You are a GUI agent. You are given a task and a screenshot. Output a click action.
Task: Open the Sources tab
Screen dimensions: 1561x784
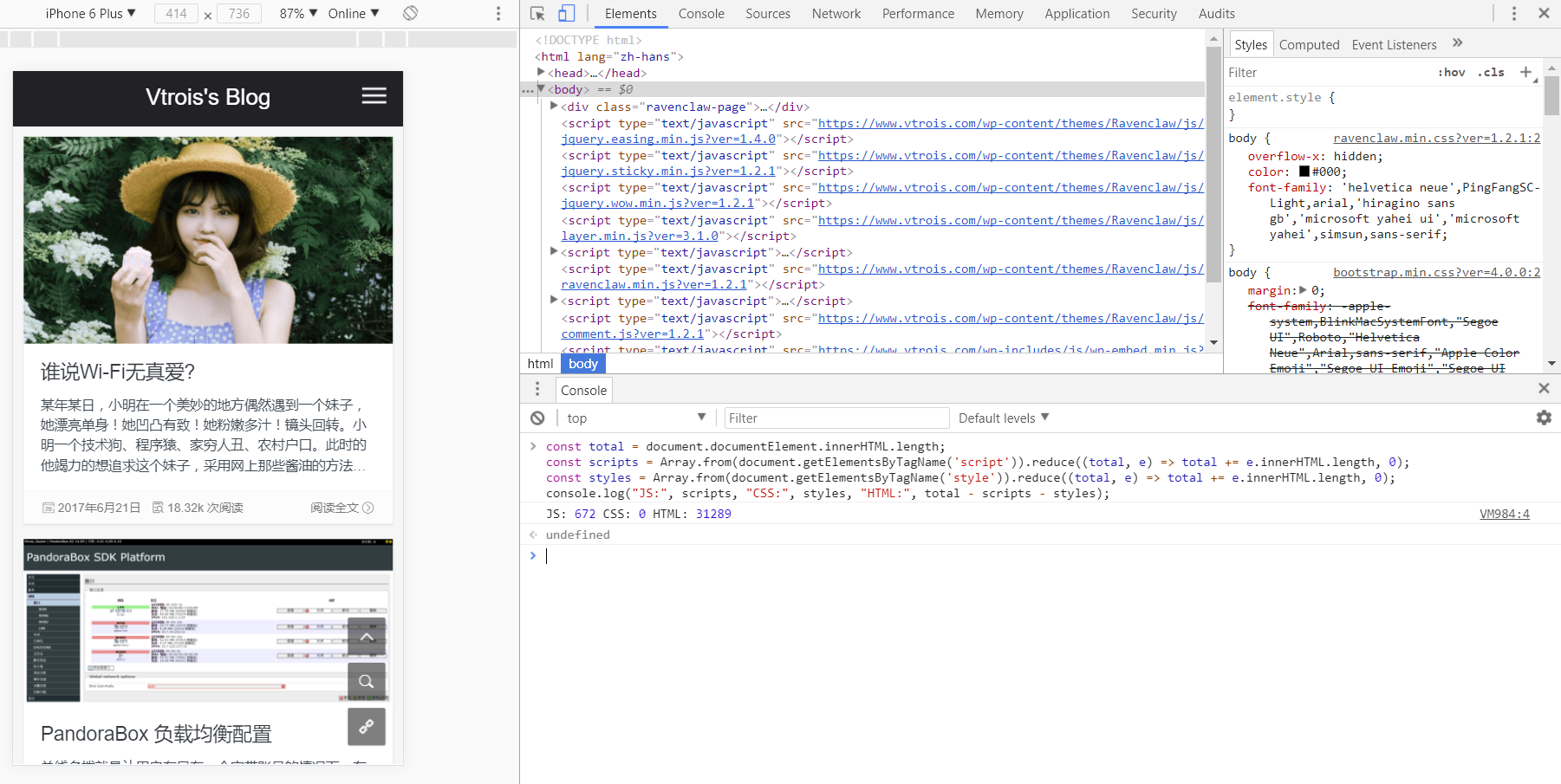click(x=768, y=14)
